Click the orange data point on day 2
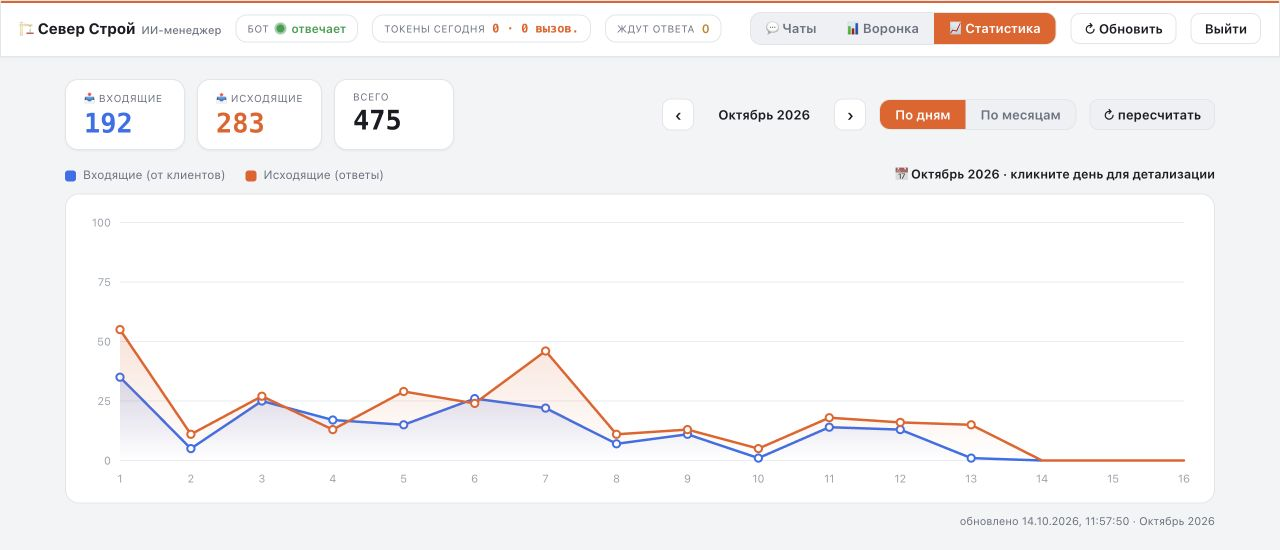The height and width of the screenshot is (550, 1280). tap(191, 434)
